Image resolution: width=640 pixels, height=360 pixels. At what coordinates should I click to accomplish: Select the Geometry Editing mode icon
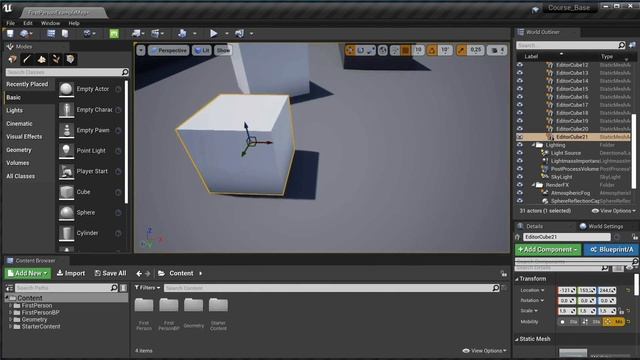pos(70,59)
